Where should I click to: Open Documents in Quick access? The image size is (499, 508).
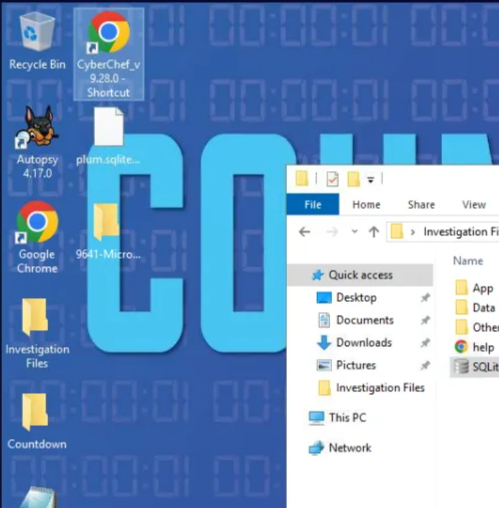364,320
